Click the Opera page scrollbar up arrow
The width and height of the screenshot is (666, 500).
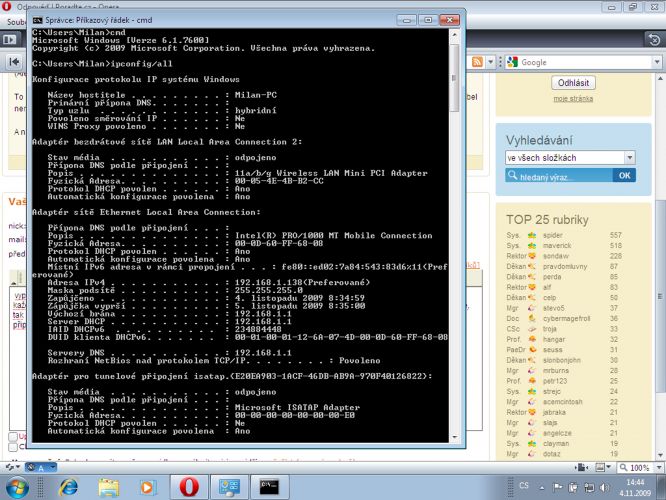click(x=660, y=79)
